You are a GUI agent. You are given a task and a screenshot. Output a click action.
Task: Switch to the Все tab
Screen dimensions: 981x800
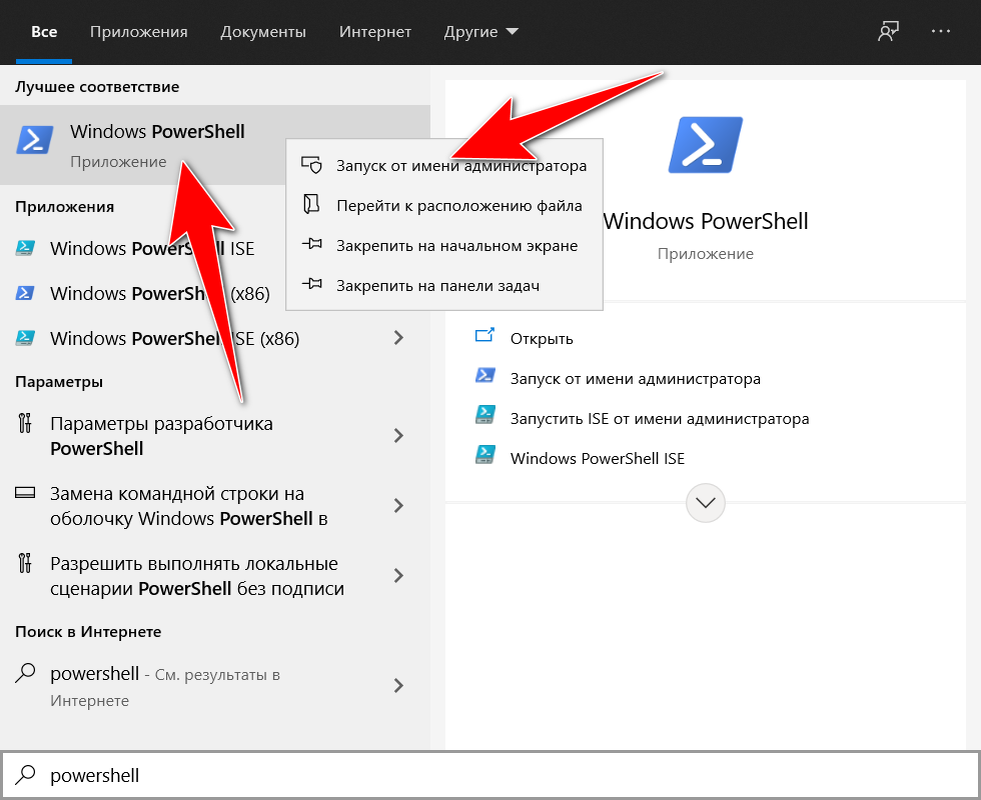point(44,32)
